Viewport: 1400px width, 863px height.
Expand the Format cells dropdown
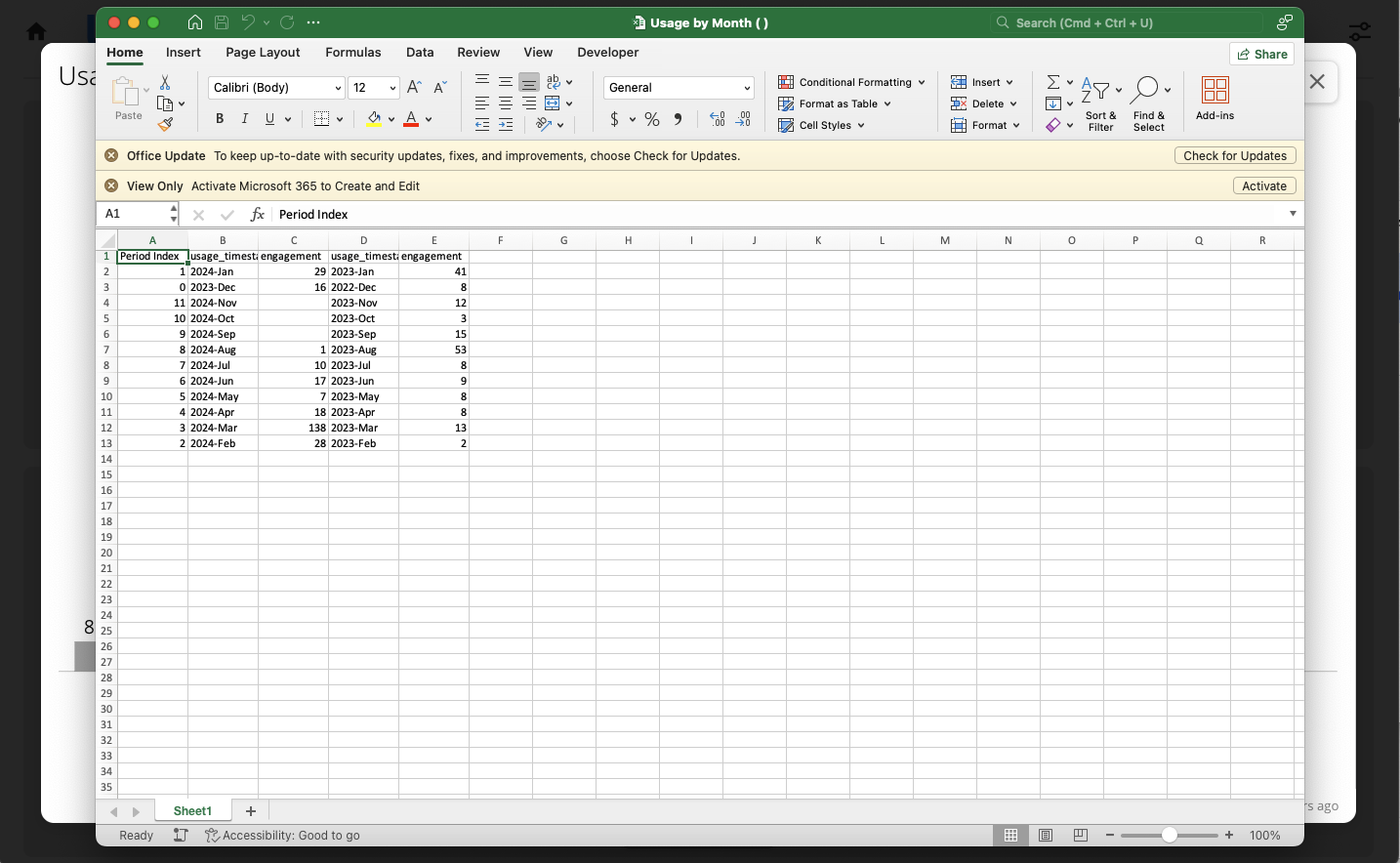(x=1016, y=125)
